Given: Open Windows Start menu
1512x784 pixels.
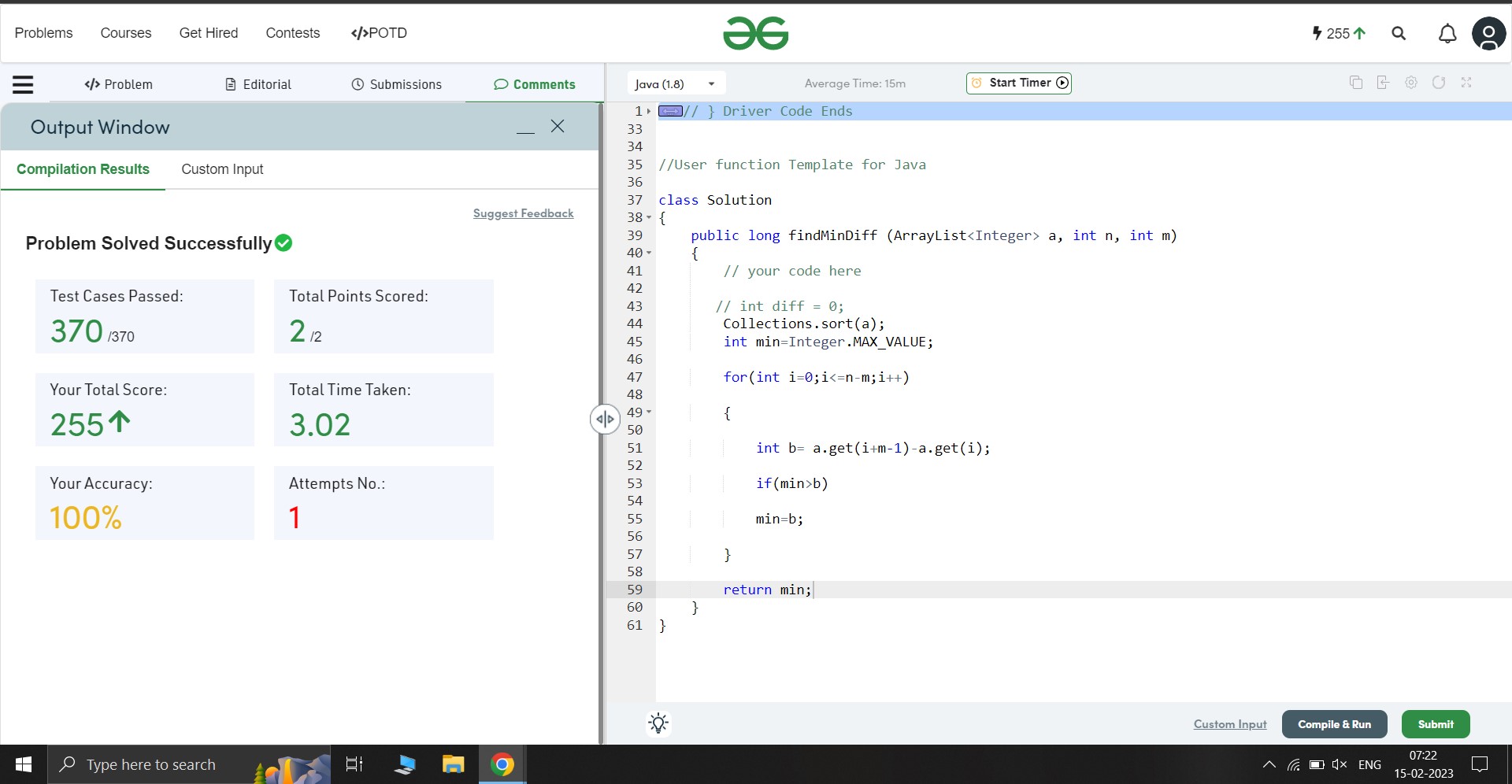Looking at the screenshot, I should [x=24, y=764].
